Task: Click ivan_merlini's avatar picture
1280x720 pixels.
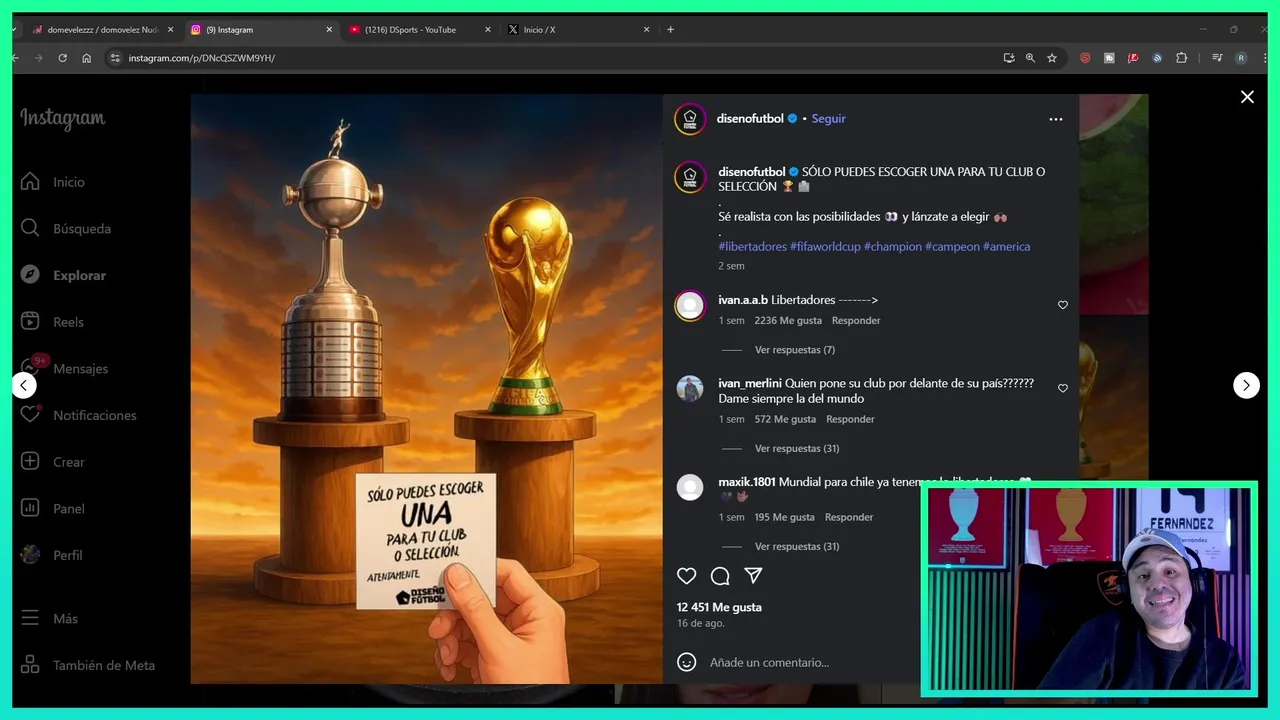Action: 690,389
